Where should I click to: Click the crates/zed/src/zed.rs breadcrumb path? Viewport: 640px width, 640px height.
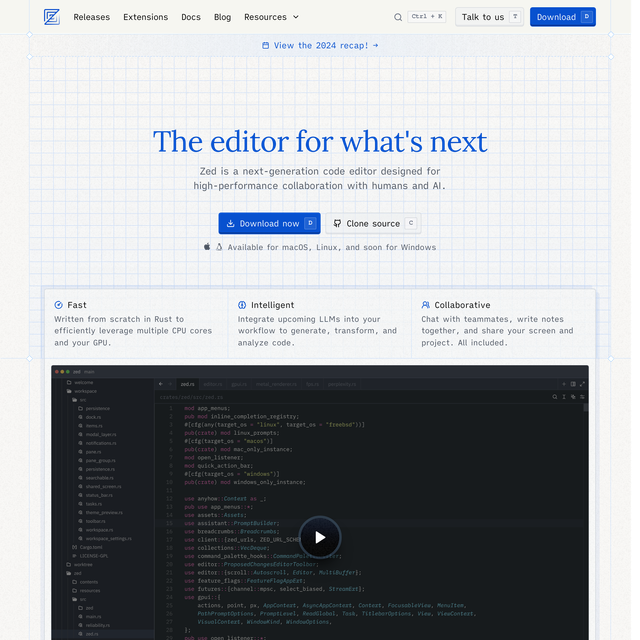191,397
